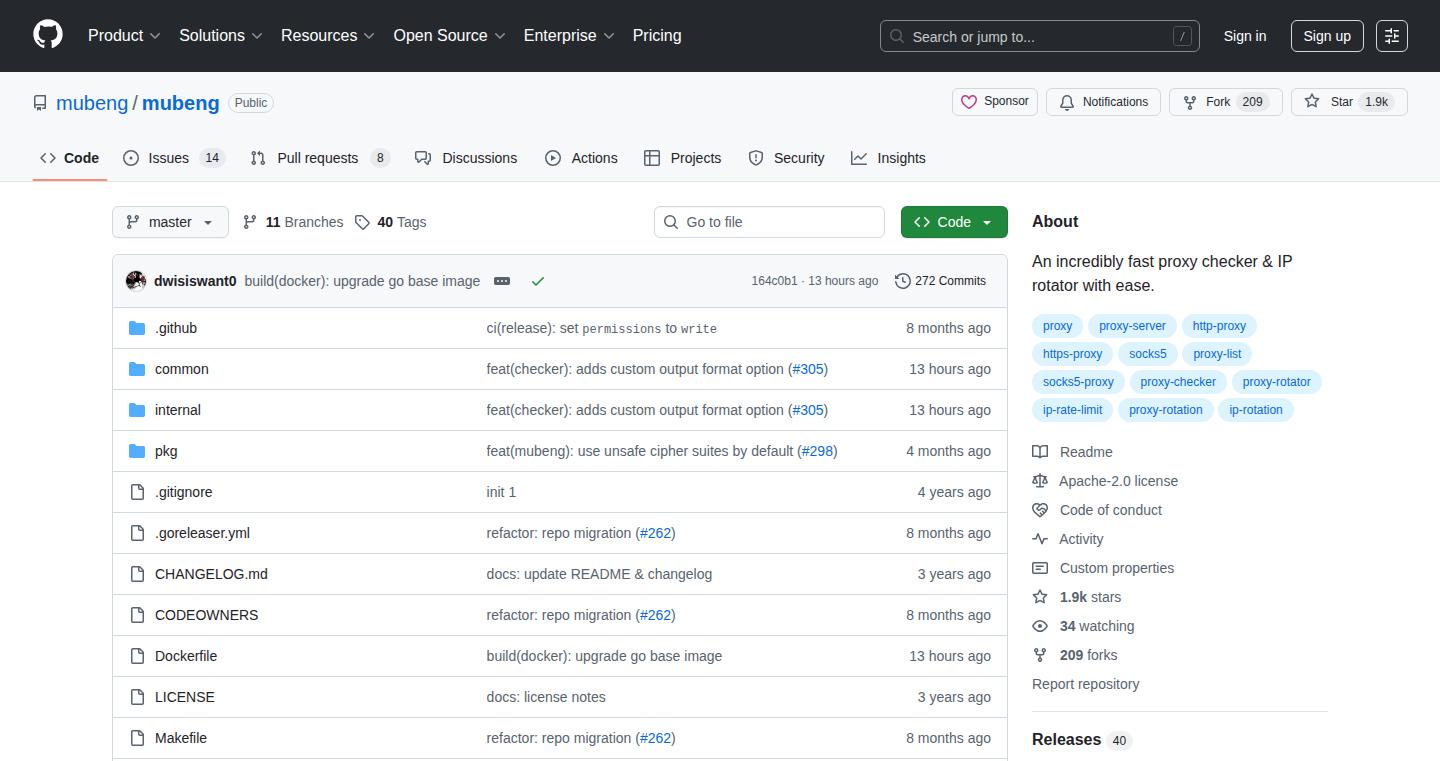Click the repository icon before mubeng
The width and height of the screenshot is (1440, 761).
(x=40, y=103)
